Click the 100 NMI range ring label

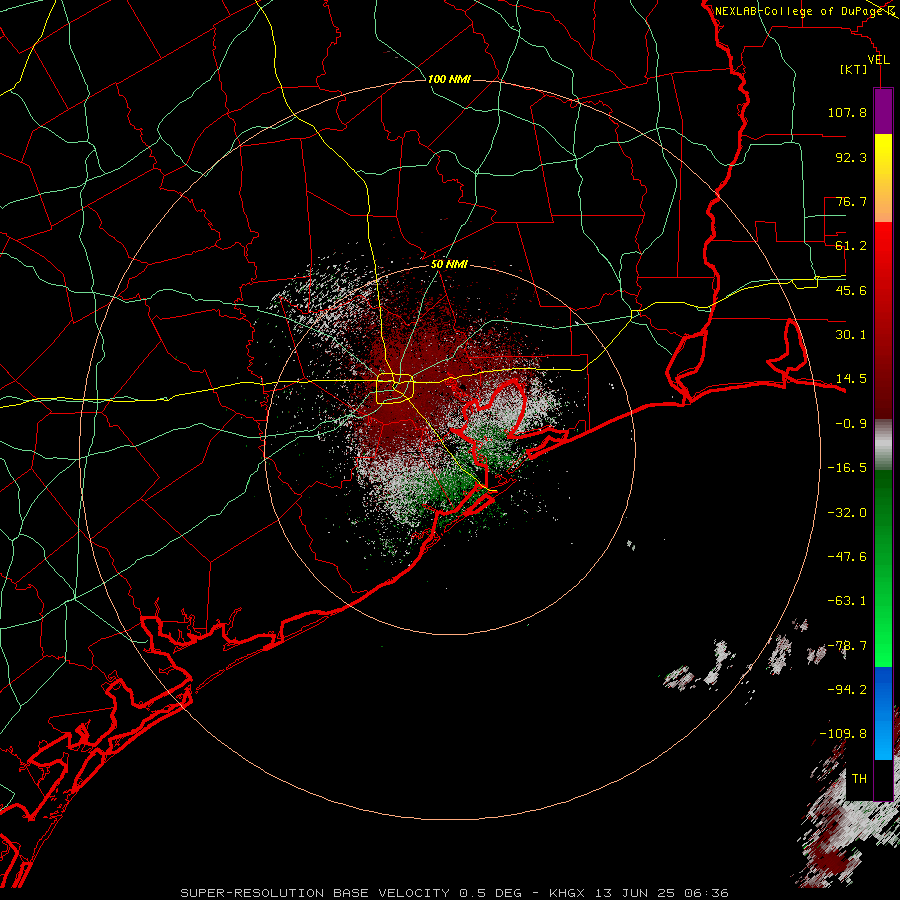click(449, 79)
